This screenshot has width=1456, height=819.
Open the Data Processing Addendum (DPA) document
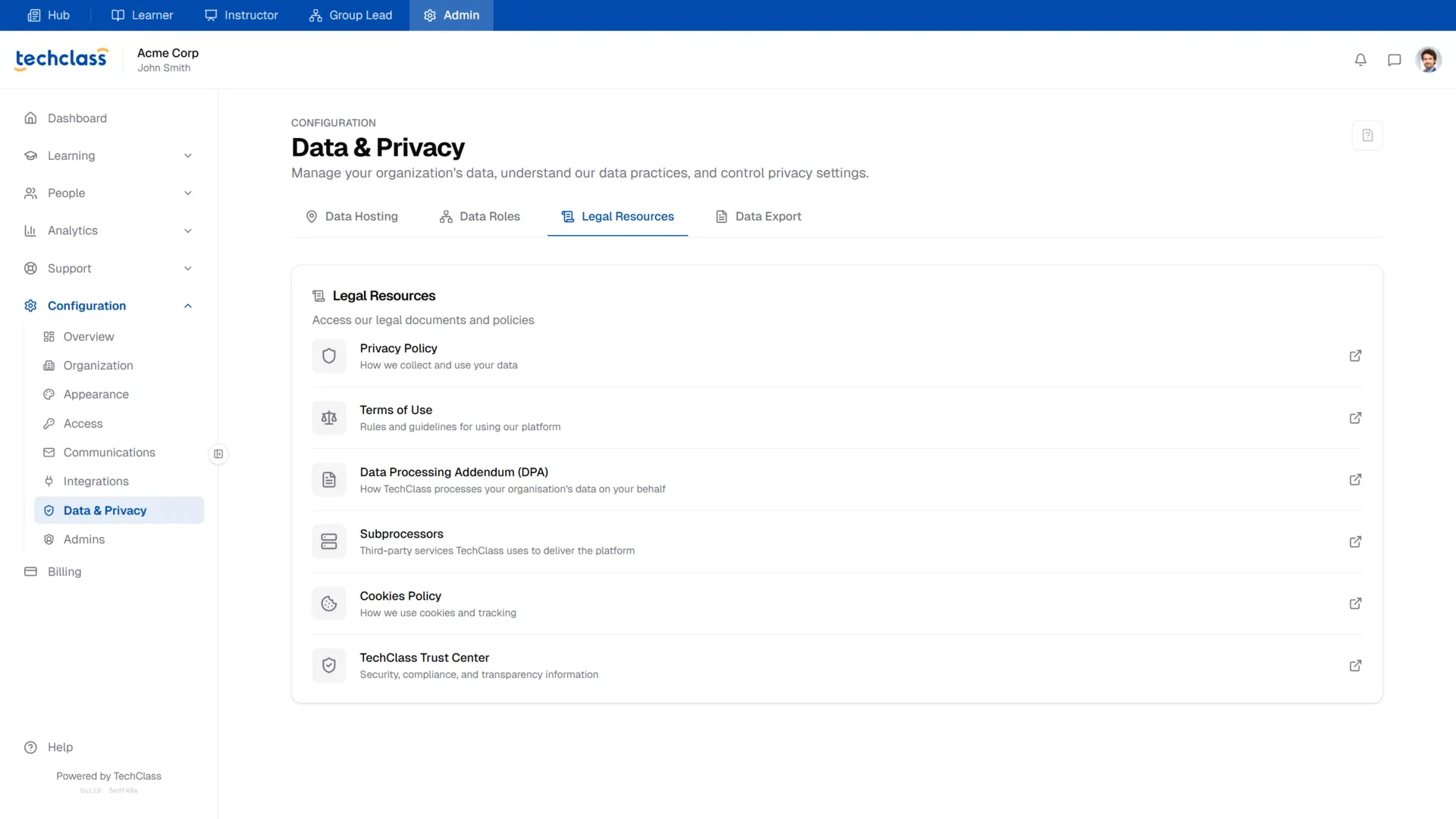point(837,480)
